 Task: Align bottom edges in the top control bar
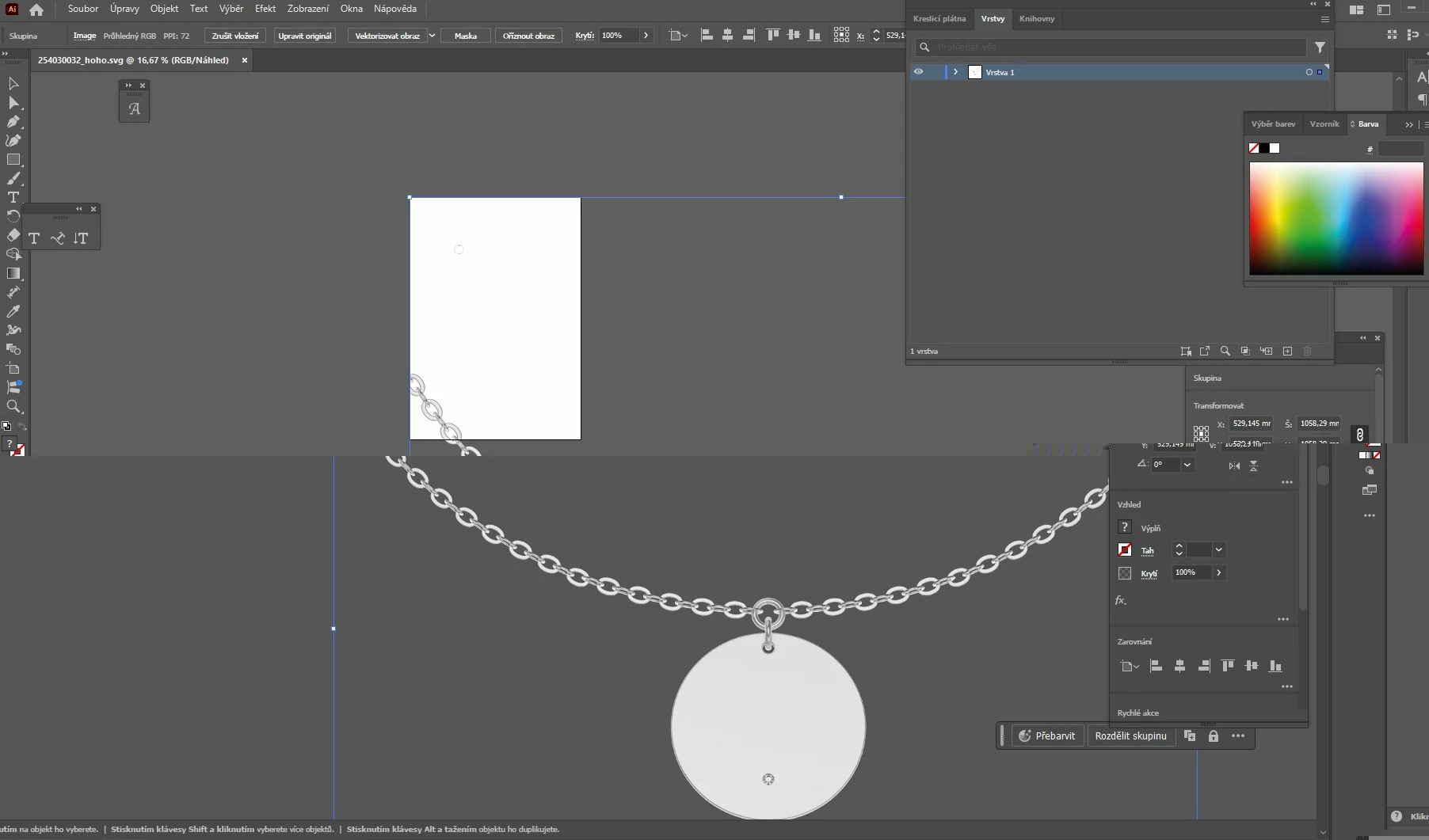click(x=814, y=36)
